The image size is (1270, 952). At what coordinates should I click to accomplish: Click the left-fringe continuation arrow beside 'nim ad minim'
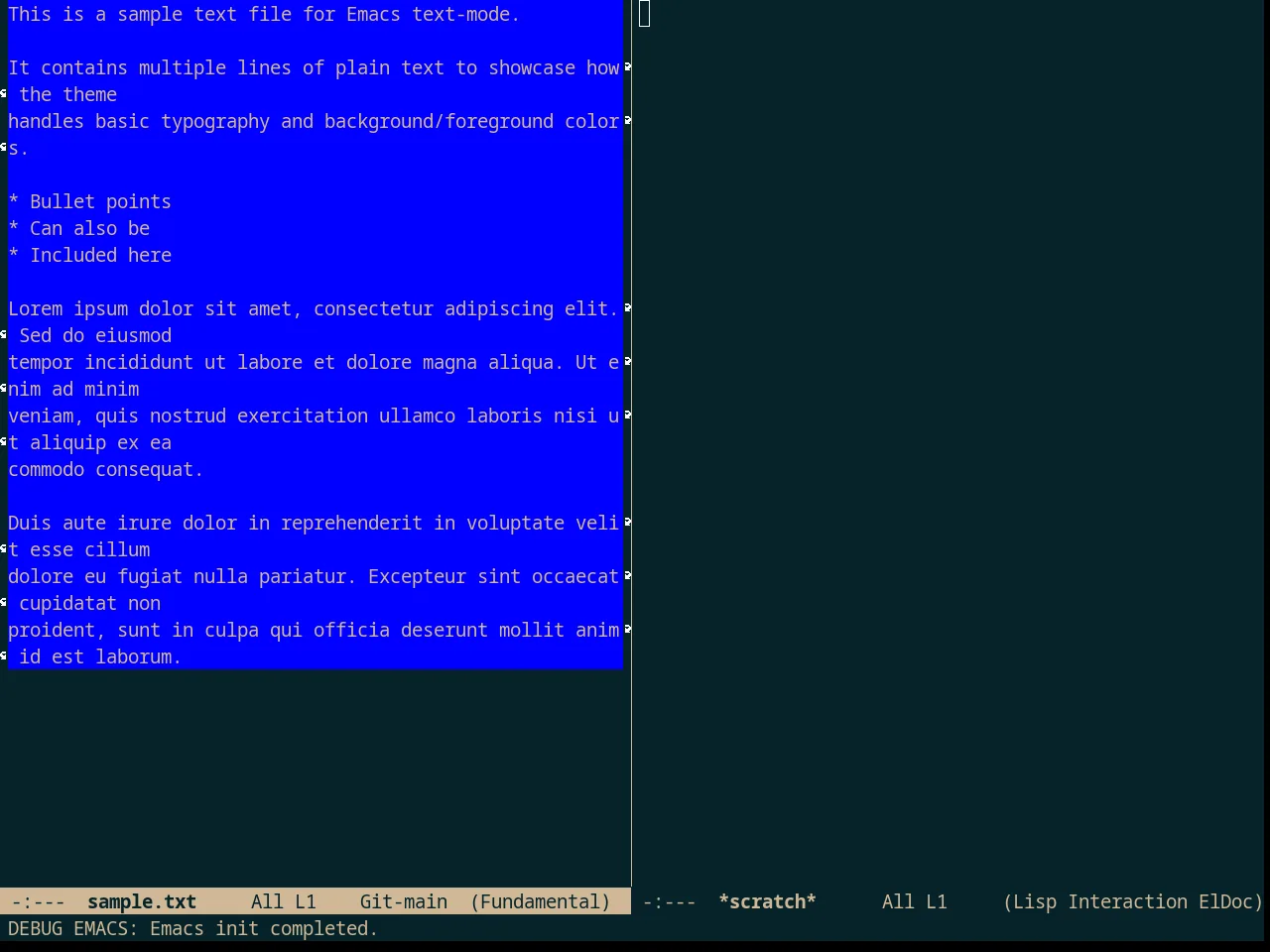[x=4, y=388]
